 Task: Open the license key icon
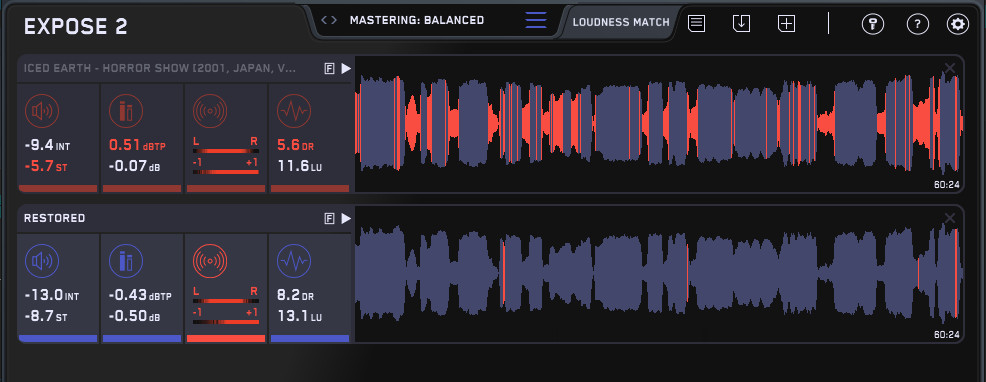873,25
